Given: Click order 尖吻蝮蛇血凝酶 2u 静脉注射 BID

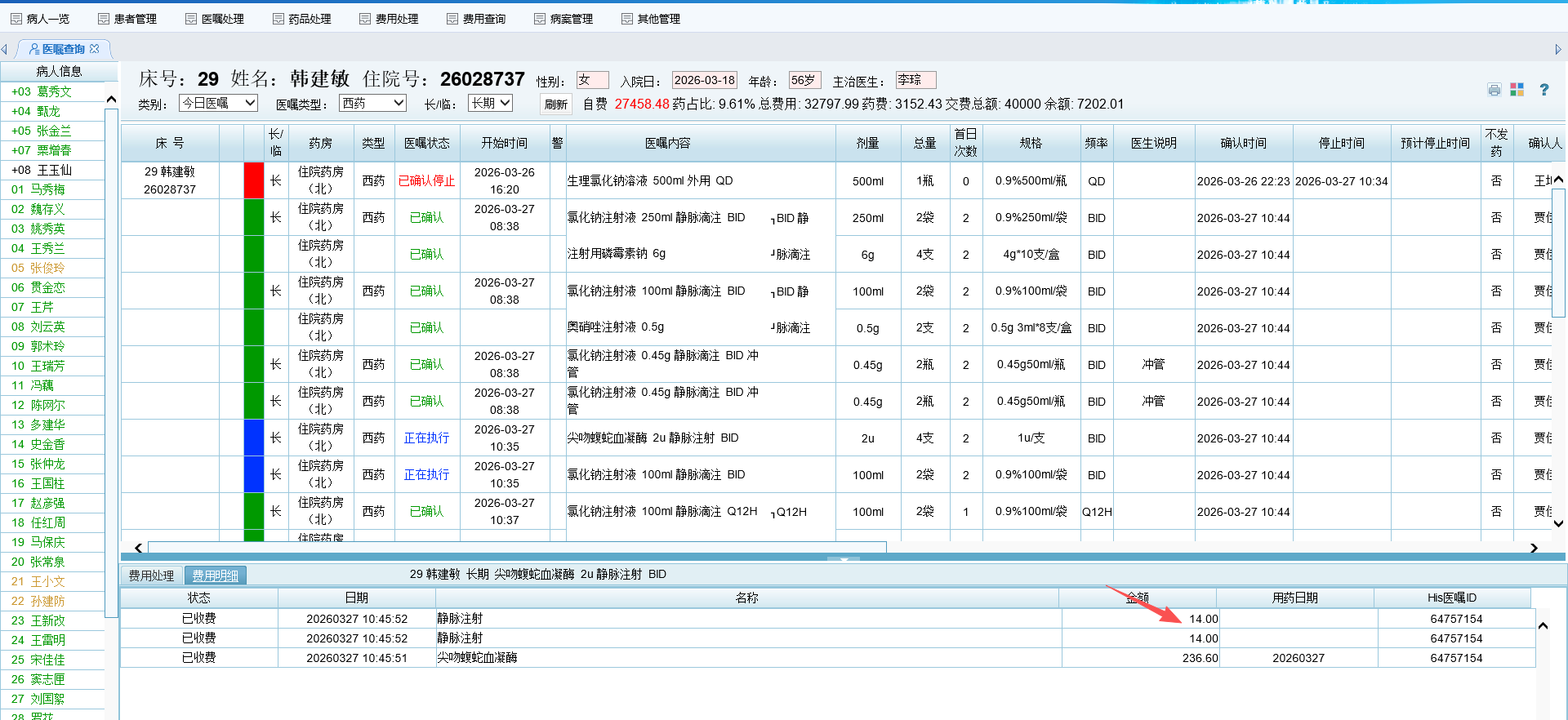Looking at the screenshot, I should (653, 438).
